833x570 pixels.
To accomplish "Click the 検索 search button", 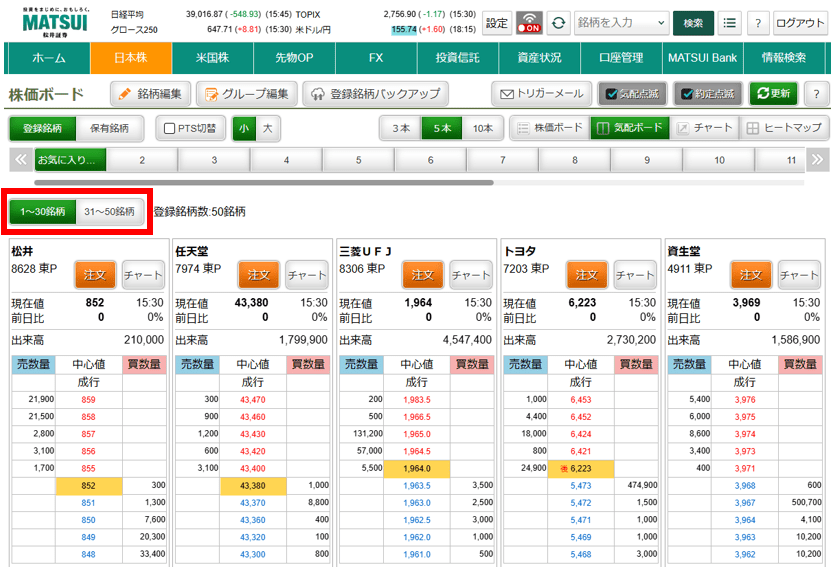I will click(693, 23).
